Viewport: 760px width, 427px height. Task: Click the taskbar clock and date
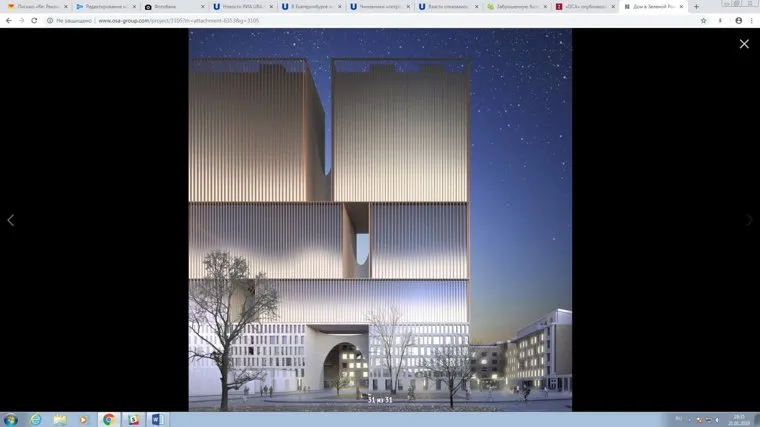click(x=737, y=419)
